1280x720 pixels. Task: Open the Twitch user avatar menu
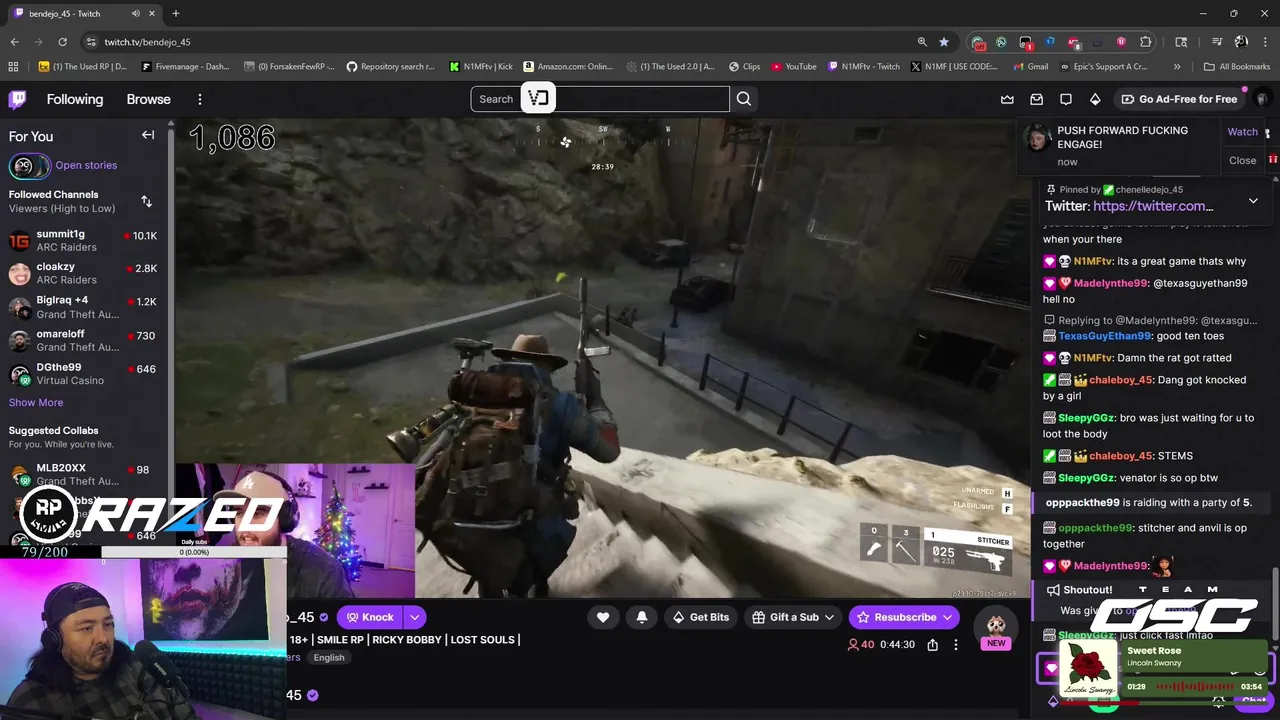tap(1263, 99)
